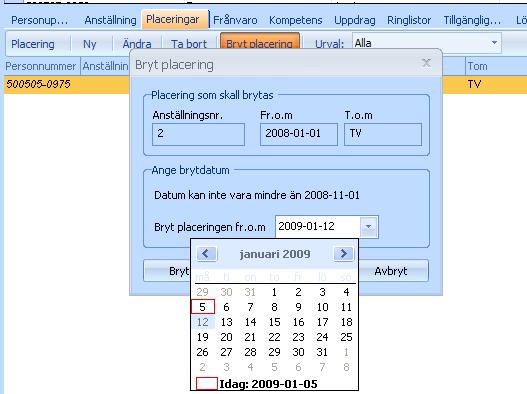Click the Anställningsnr. field showing 2

tap(198, 134)
